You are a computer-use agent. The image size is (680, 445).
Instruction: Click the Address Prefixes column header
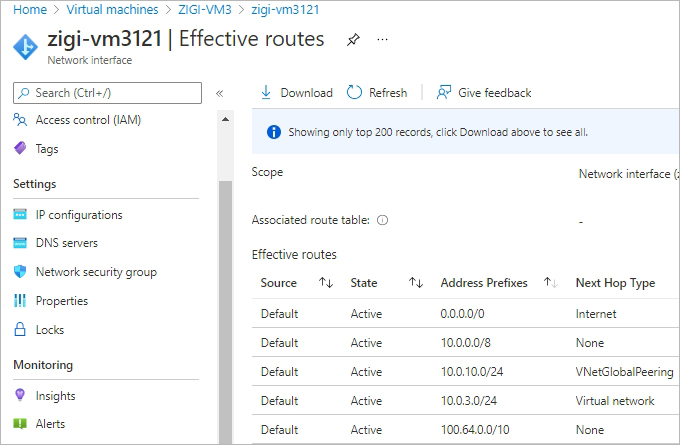pyautogui.click(x=484, y=283)
